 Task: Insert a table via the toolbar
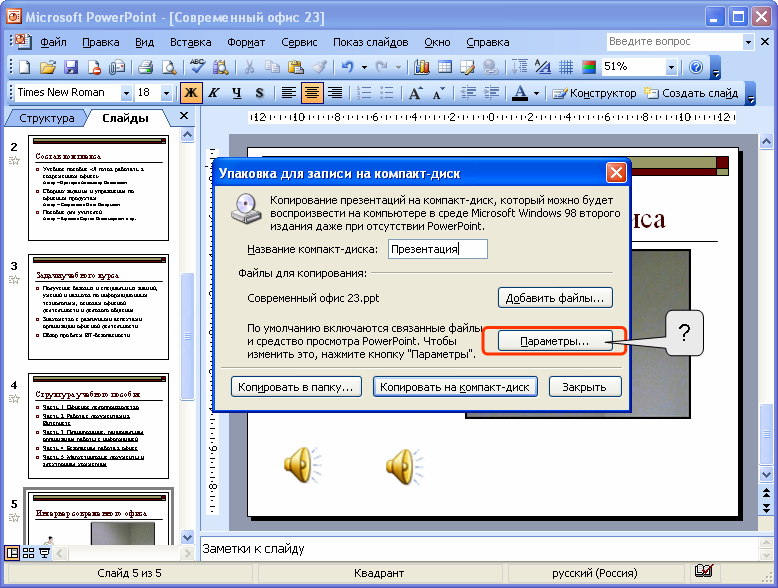click(x=445, y=67)
